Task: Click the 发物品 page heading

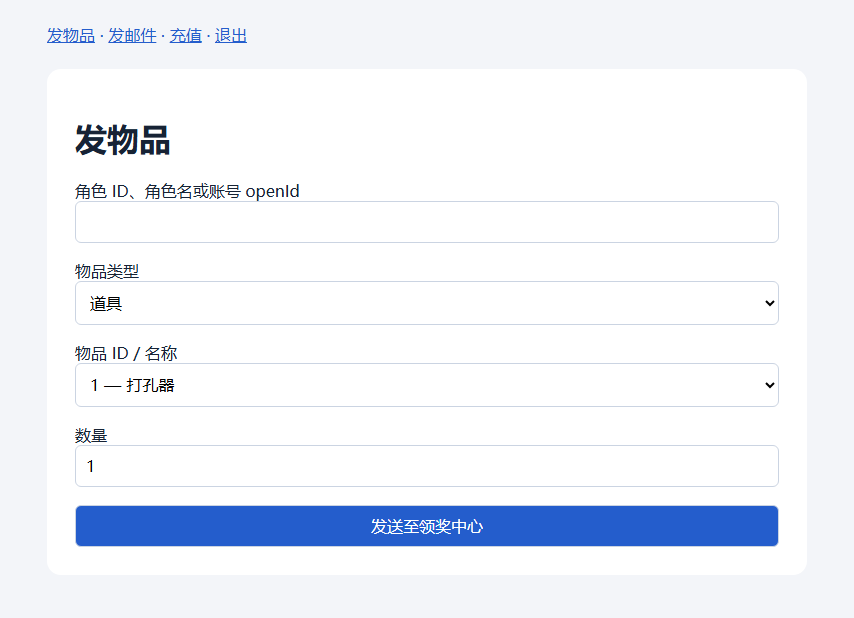Action: (123, 140)
